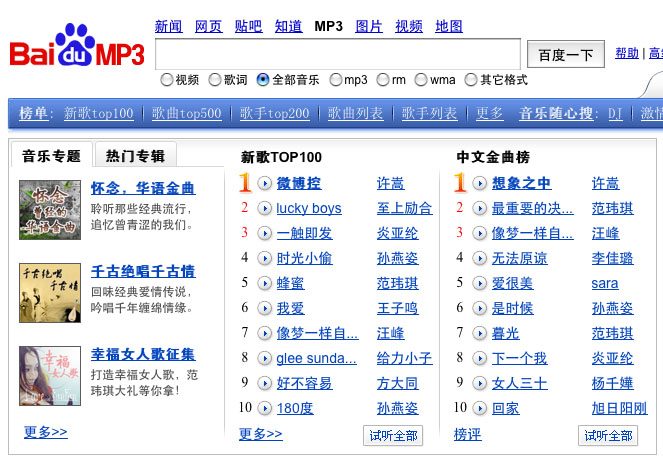Screen dimensions: 663x462
Task: Open 知道 in top navigation
Action: tap(288, 26)
